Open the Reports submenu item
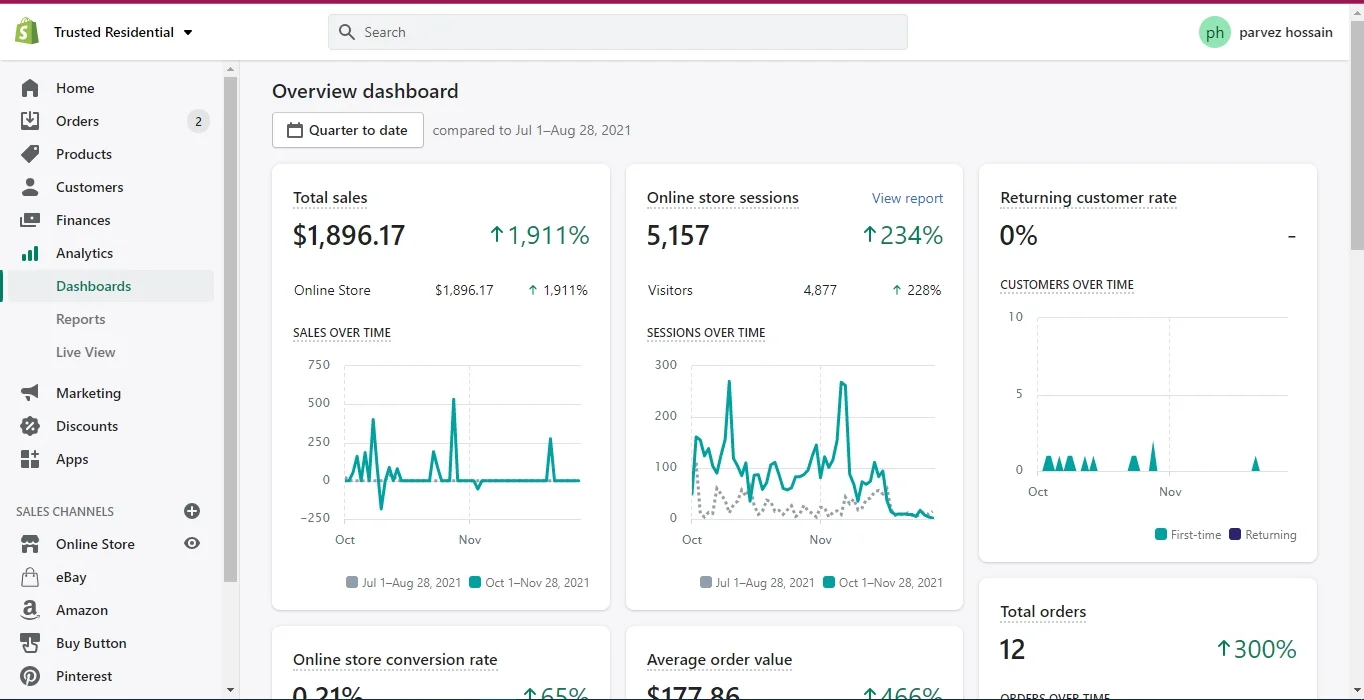 (81, 319)
